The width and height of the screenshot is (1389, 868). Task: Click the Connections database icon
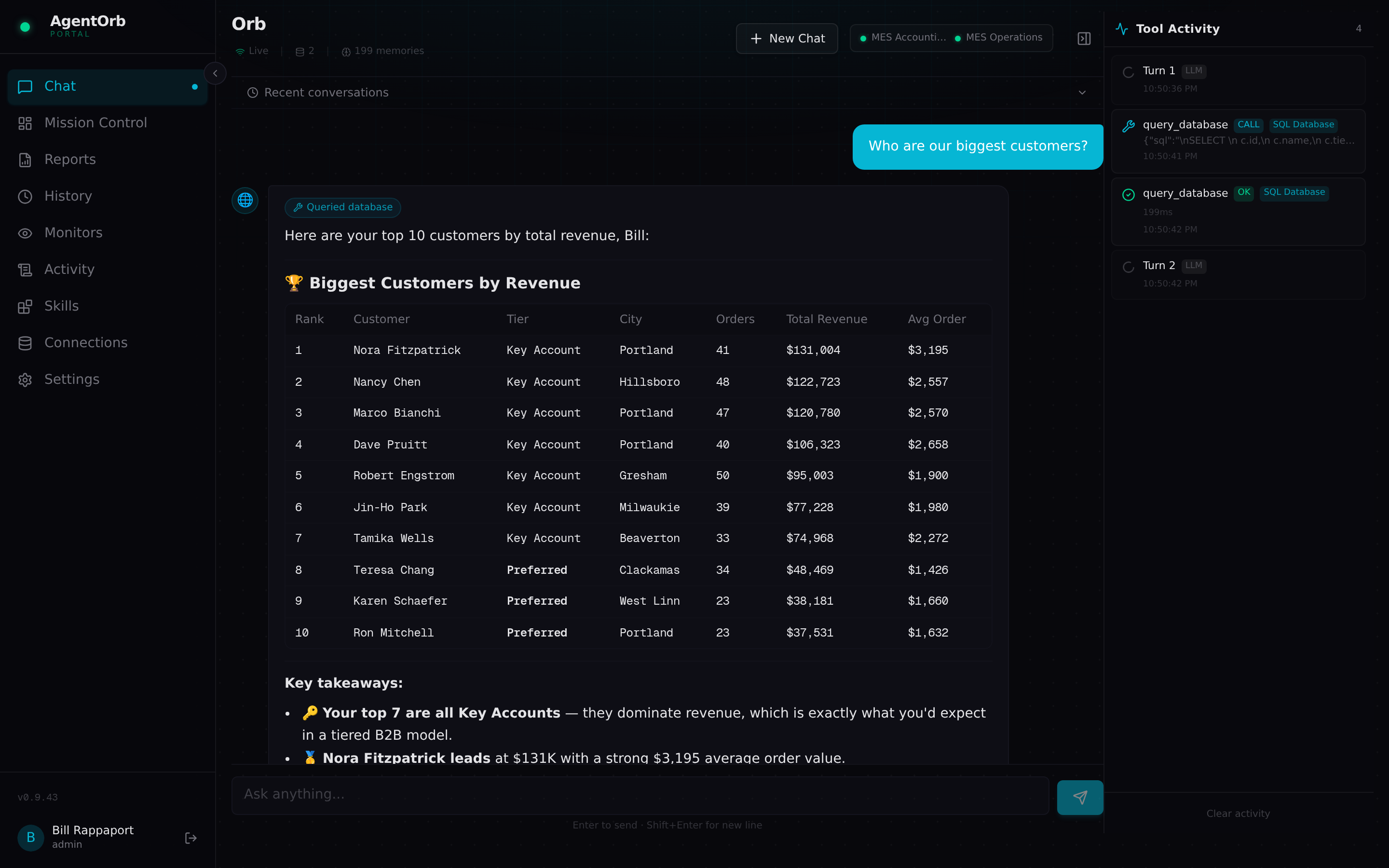pos(25,343)
